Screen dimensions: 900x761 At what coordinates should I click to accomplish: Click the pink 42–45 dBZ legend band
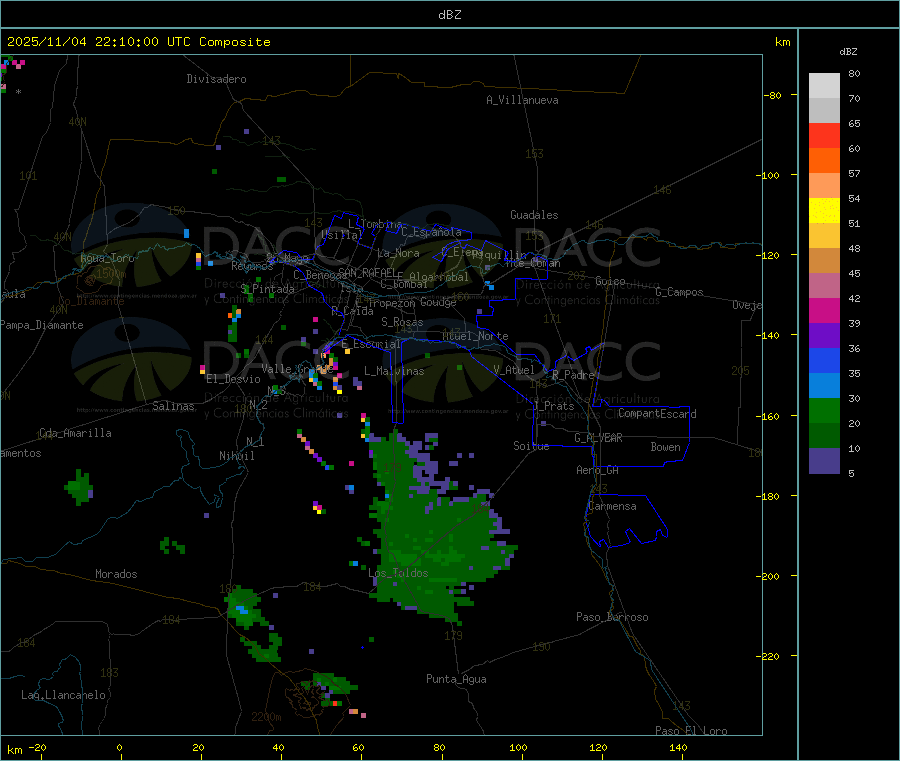click(824, 286)
